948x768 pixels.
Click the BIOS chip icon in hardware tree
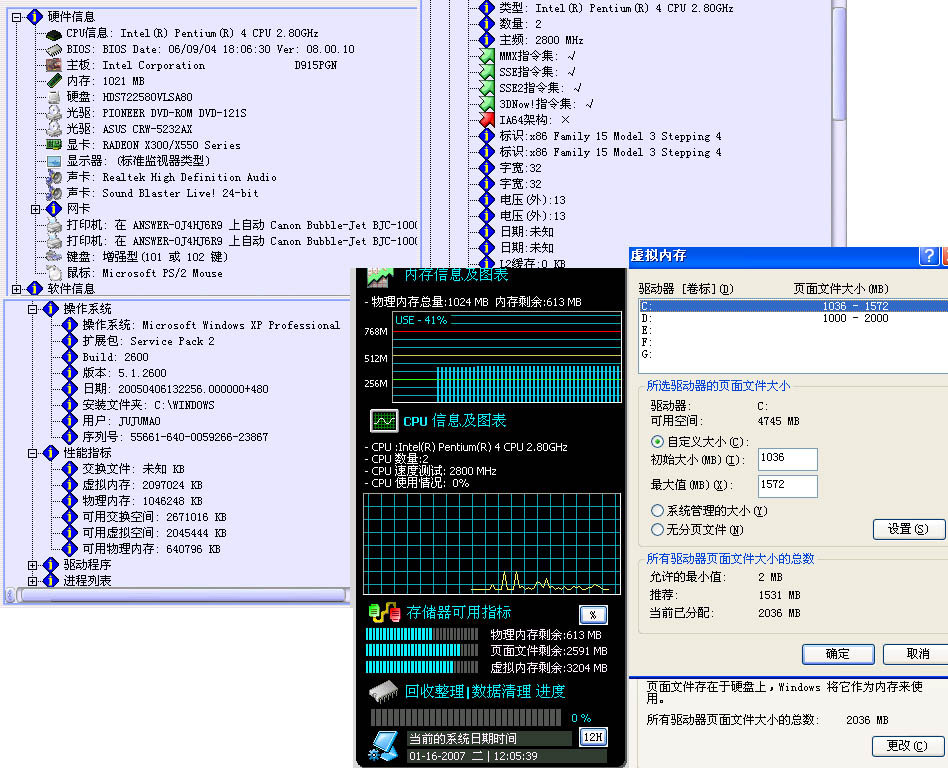[x=54, y=50]
